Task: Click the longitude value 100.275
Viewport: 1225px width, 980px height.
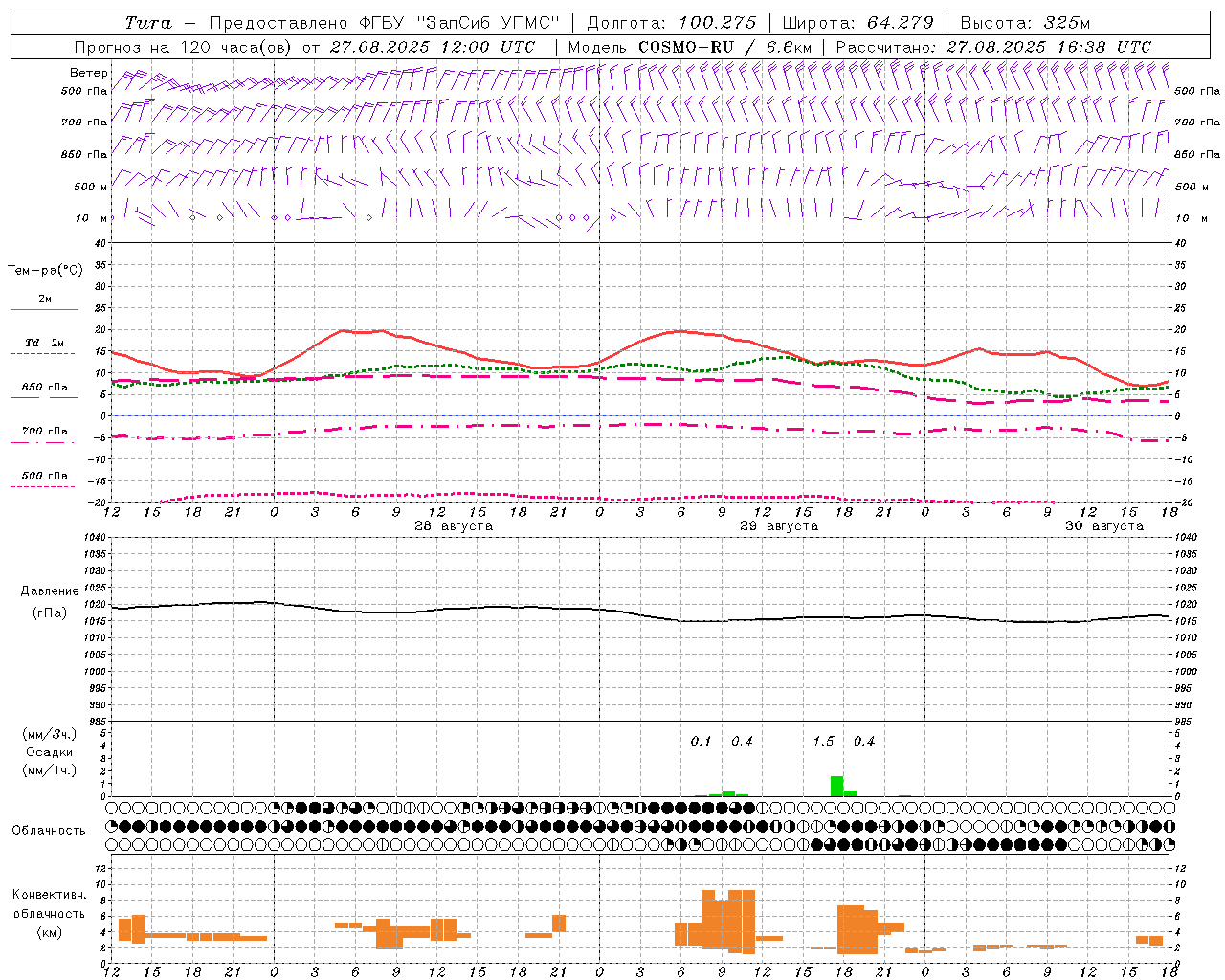Action: click(x=717, y=23)
